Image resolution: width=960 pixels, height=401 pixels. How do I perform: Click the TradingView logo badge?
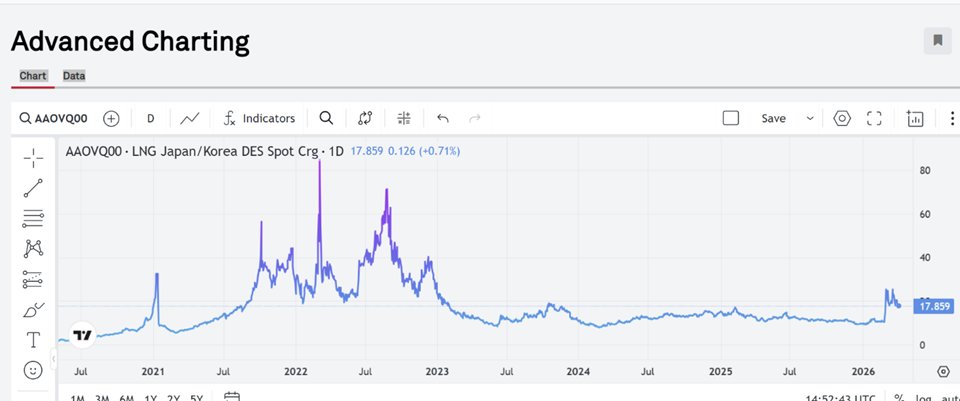[82, 335]
